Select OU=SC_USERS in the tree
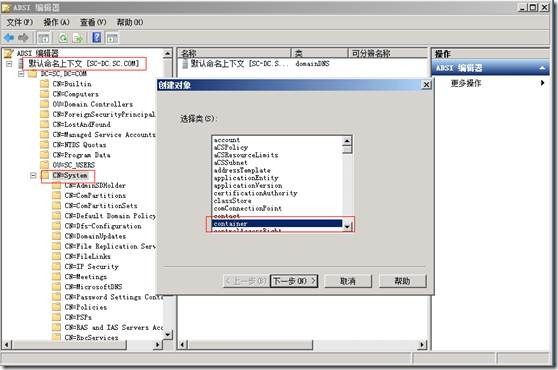 coord(74,165)
